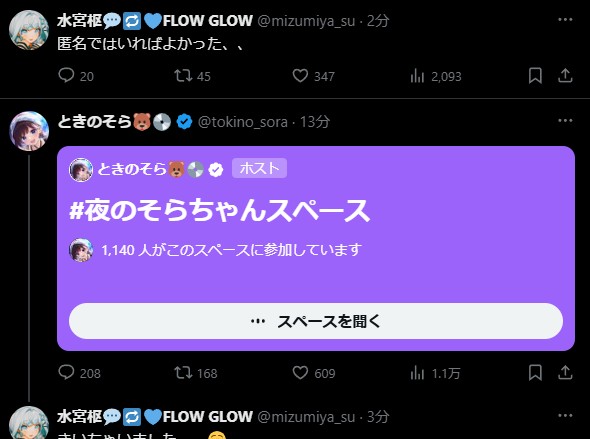Open the @mizumiya_su handle on top post
The image size is (590, 439).
(306, 21)
